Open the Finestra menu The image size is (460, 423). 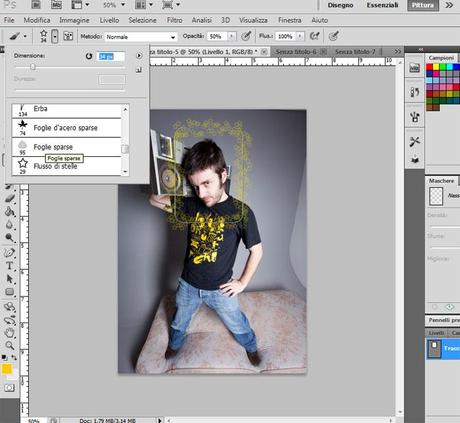(x=290, y=20)
